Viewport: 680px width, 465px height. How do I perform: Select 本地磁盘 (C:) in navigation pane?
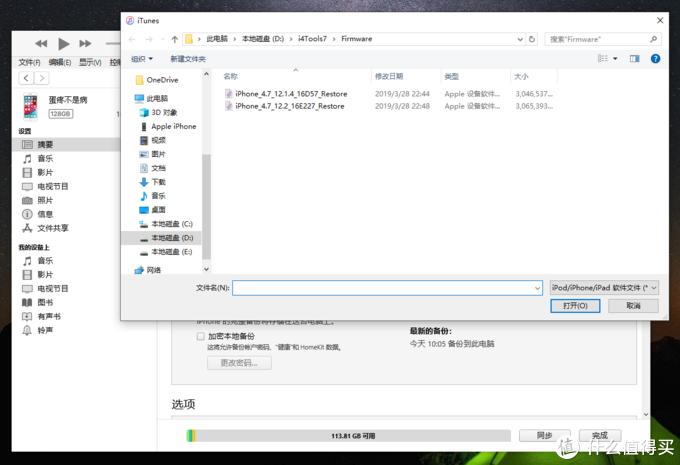(x=172, y=224)
